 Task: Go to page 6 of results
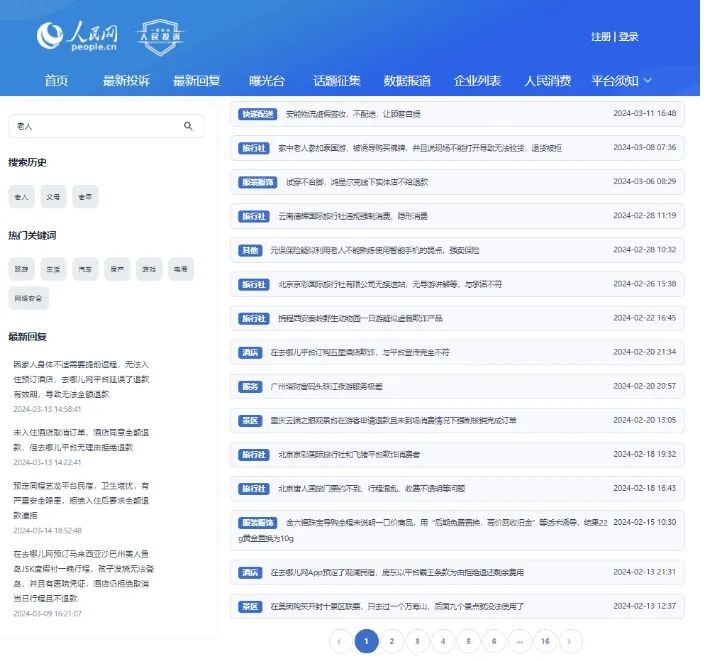pyautogui.click(x=494, y=641)
